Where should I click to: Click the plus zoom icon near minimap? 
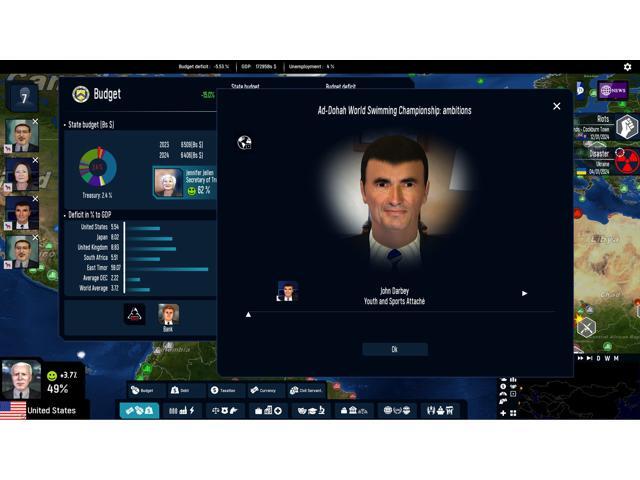click(503, 413)
